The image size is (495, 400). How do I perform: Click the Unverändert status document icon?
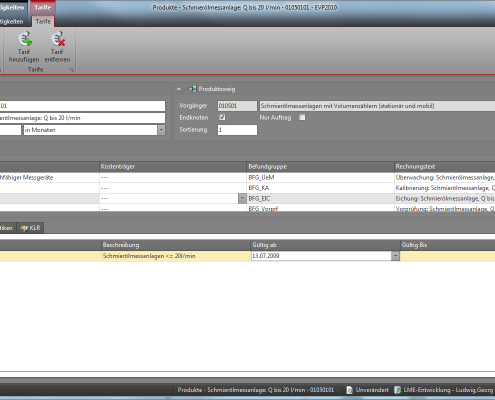point(349,390)
